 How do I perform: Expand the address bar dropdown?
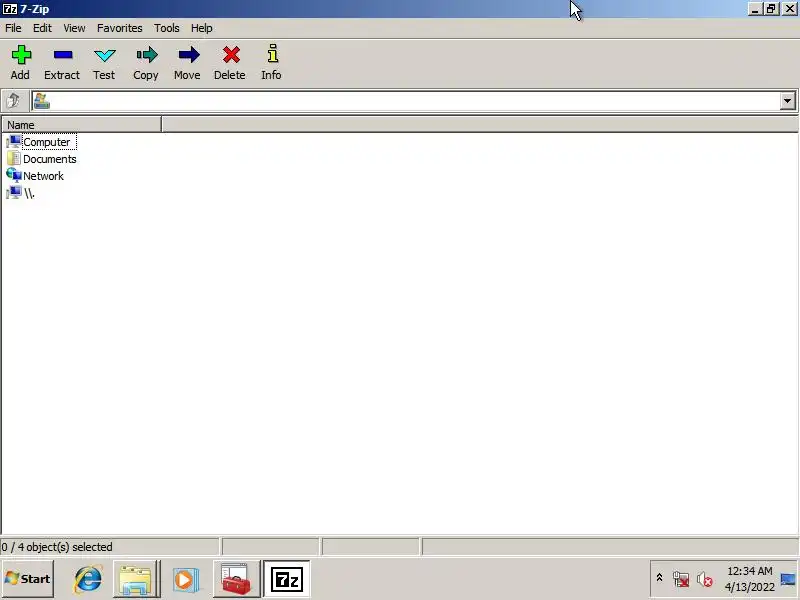click(787, 101)
